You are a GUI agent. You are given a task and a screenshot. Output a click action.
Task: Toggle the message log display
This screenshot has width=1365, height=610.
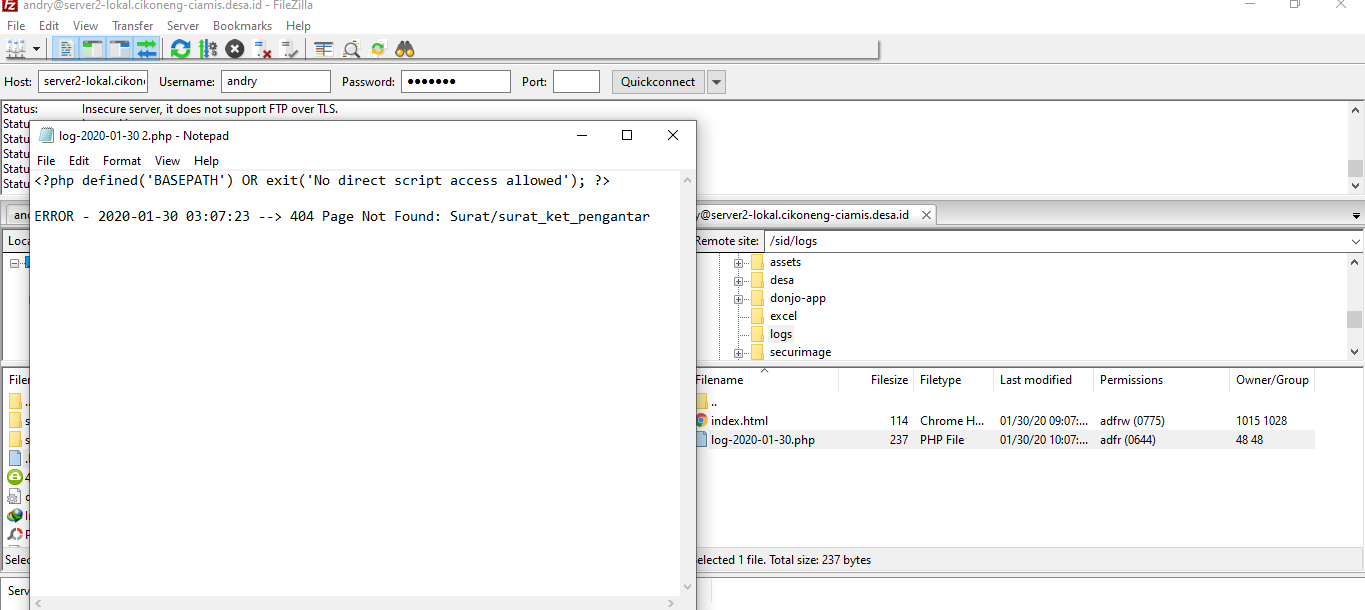[64, 48]
